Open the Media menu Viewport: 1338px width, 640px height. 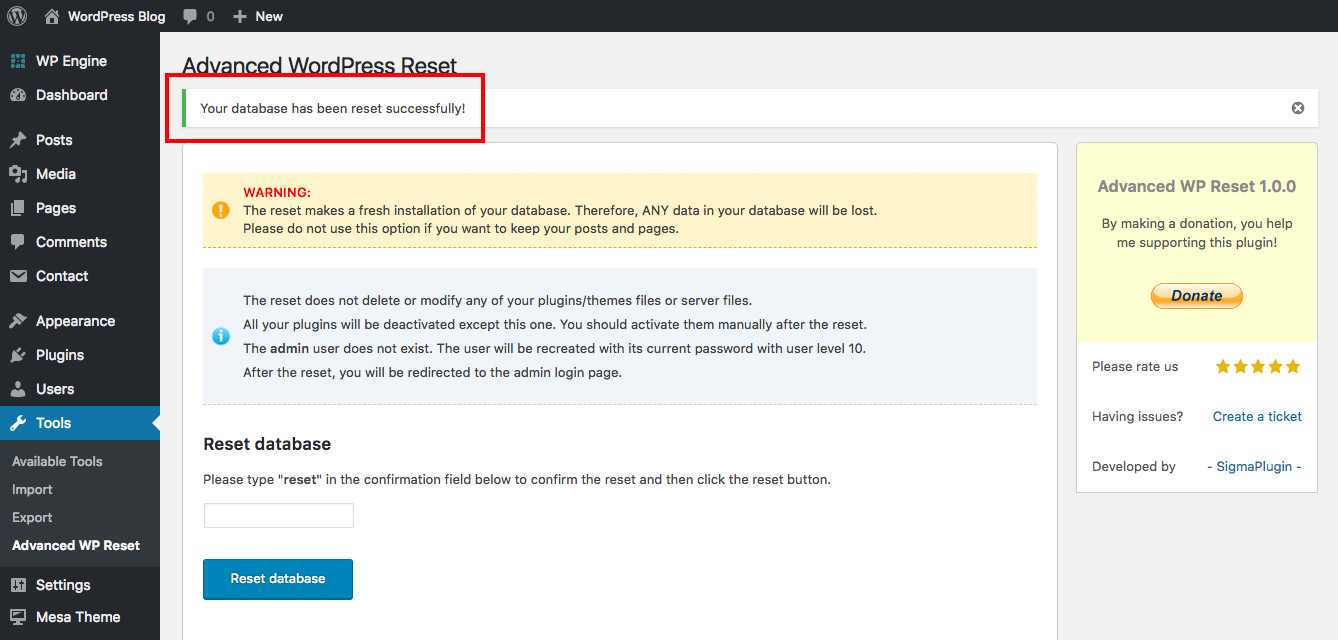coord(56,174)
